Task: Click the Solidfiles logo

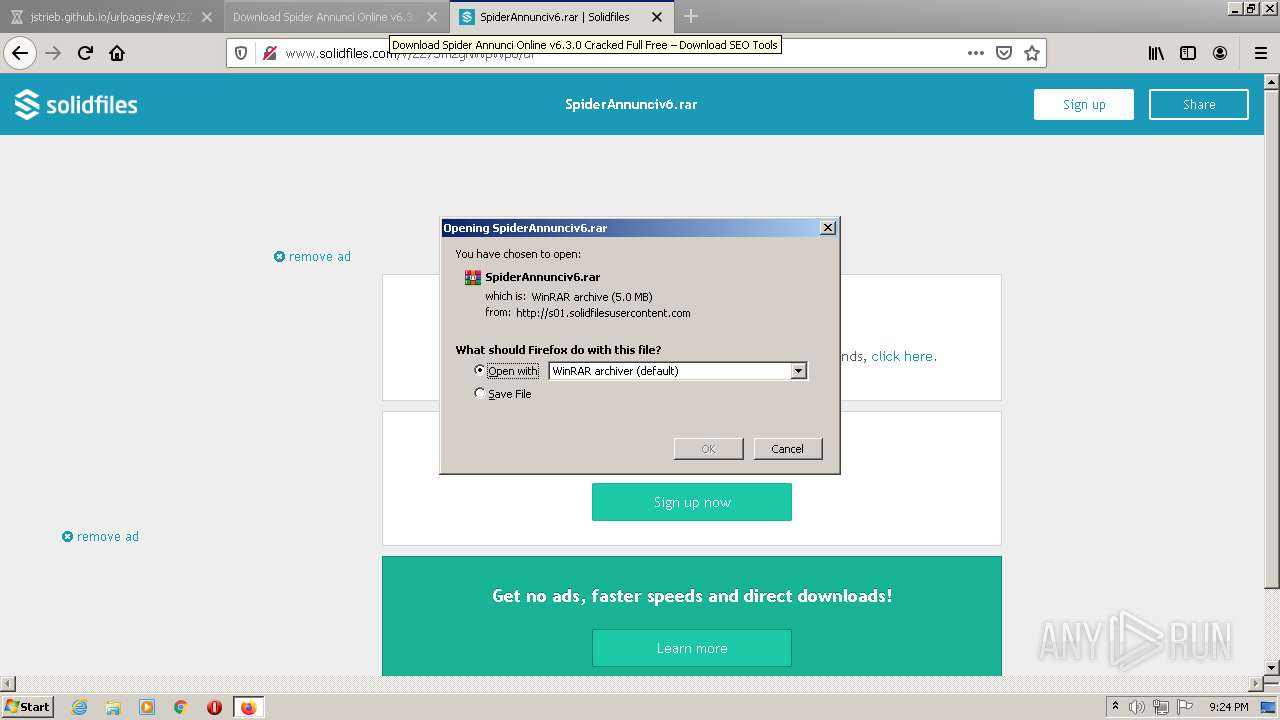Action: [76, 104]
